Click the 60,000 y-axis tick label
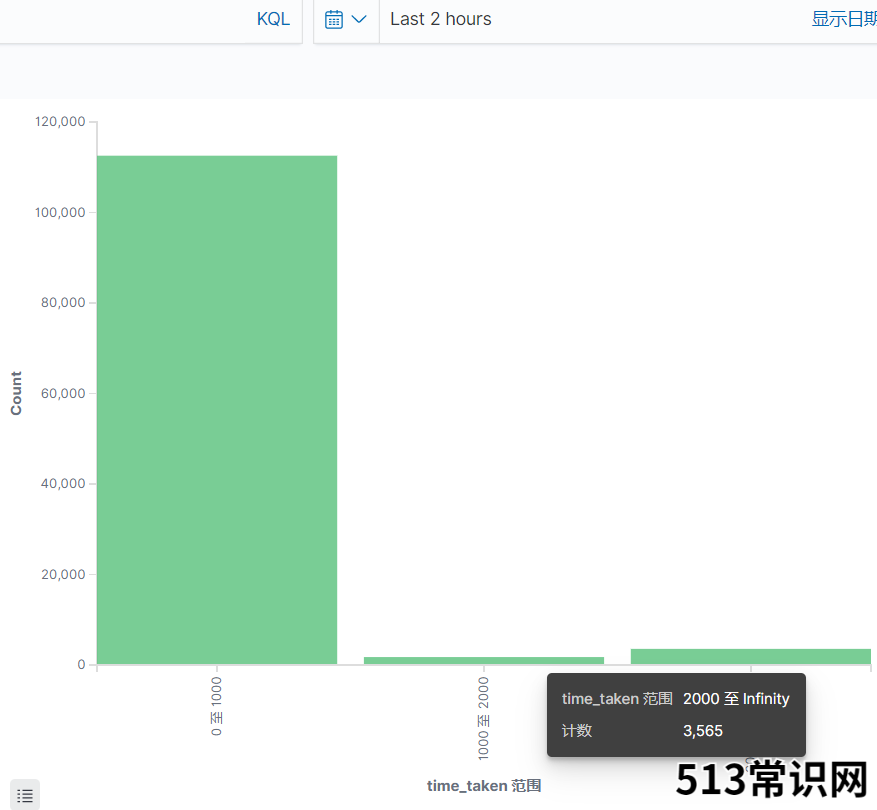The width and height of the screenshot is (877, 810). [x=64, y=393]
